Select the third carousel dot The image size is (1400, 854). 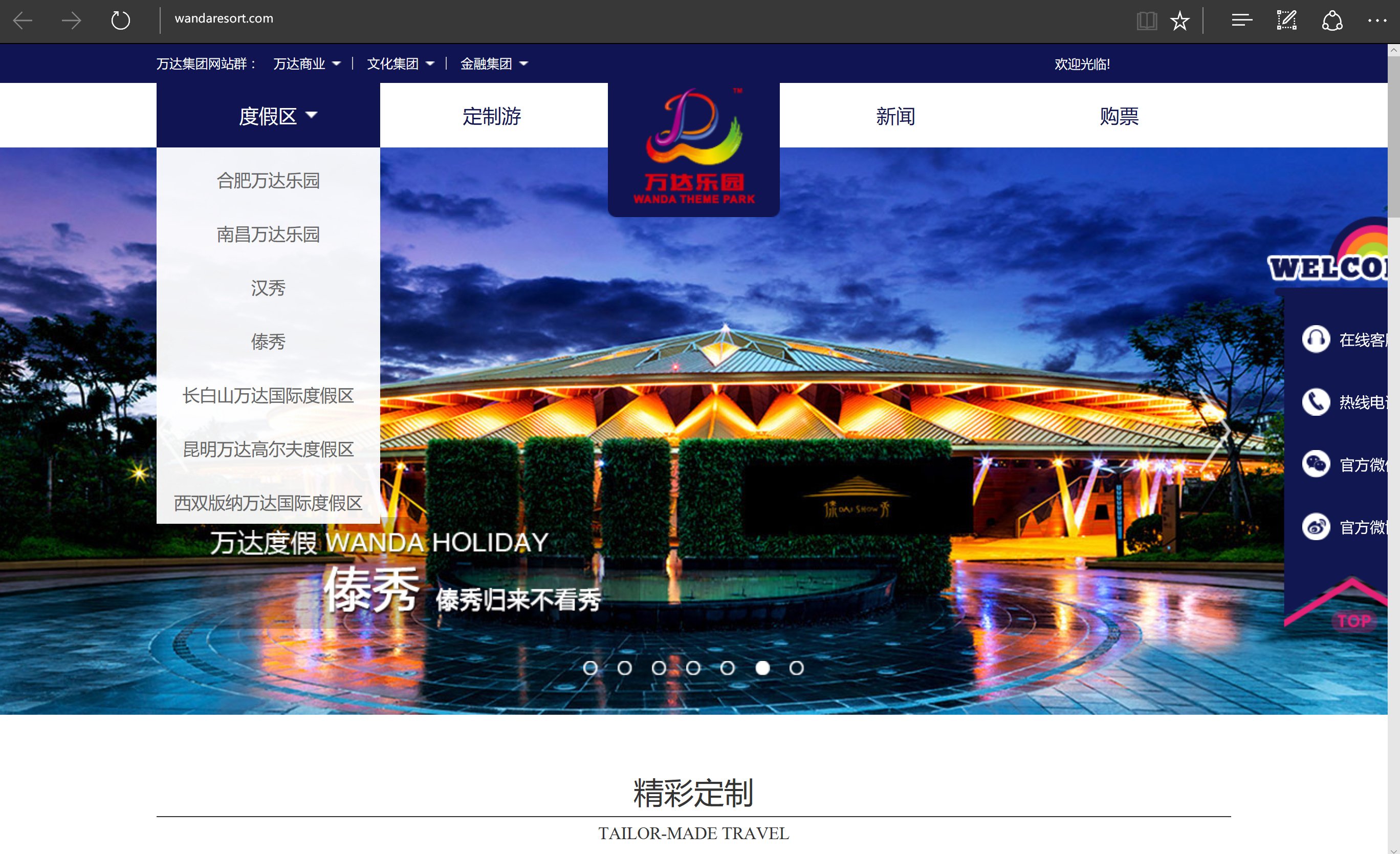pos(659,668)
